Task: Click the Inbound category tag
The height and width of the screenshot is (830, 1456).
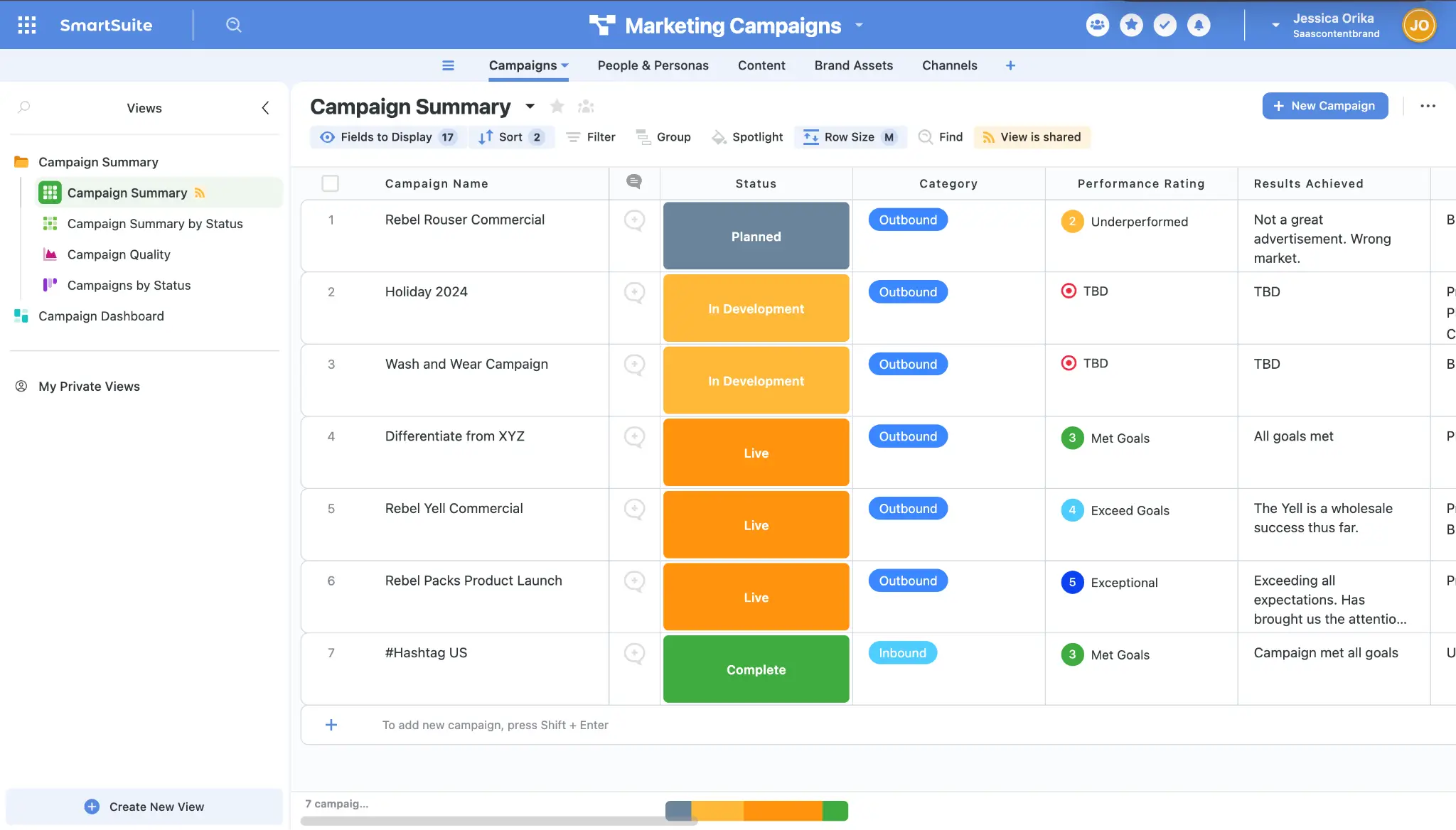Action: pyautogui.click(x=902, y=653)
